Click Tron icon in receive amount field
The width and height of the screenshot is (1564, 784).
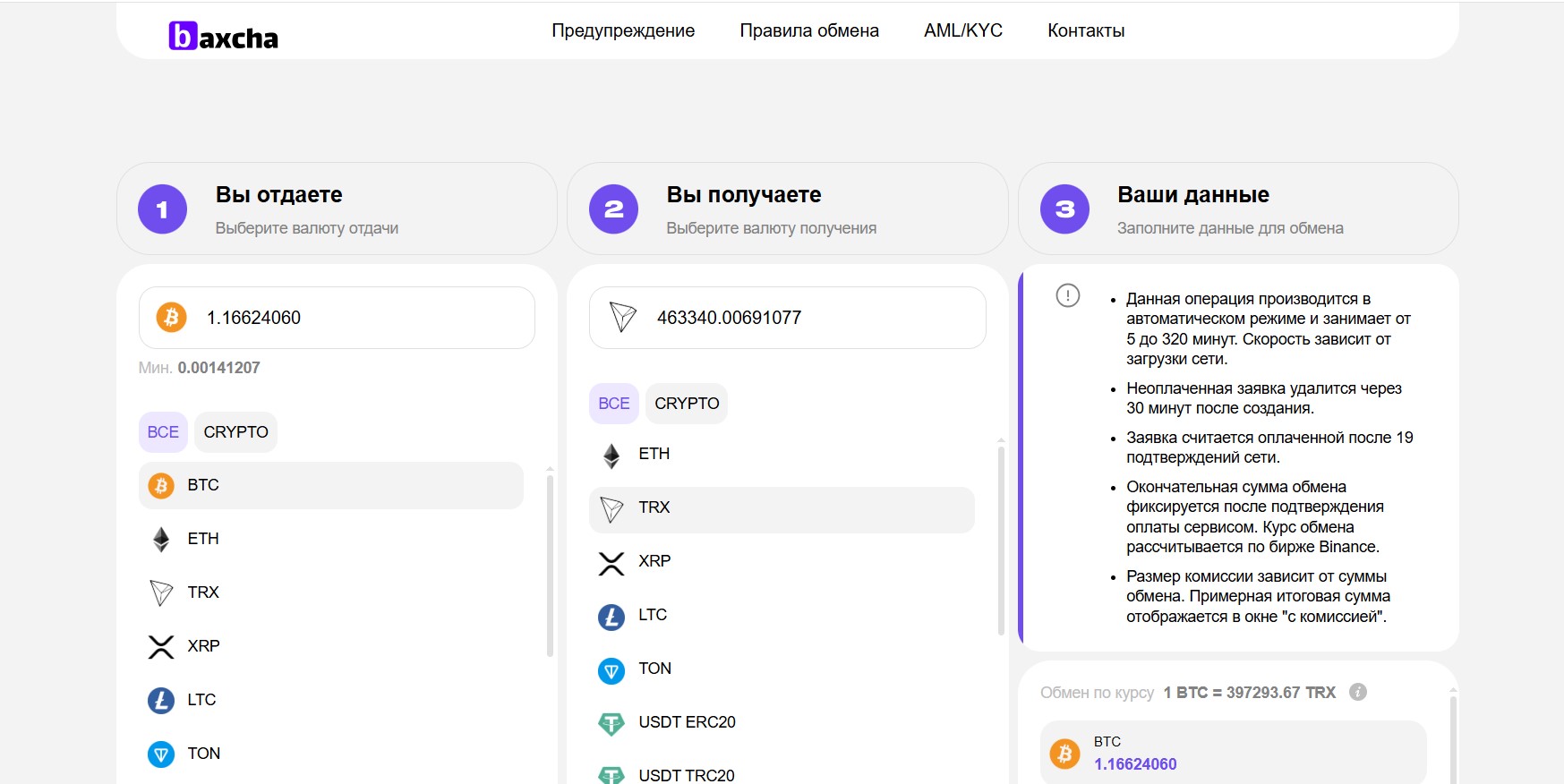(x=622, y=317)
